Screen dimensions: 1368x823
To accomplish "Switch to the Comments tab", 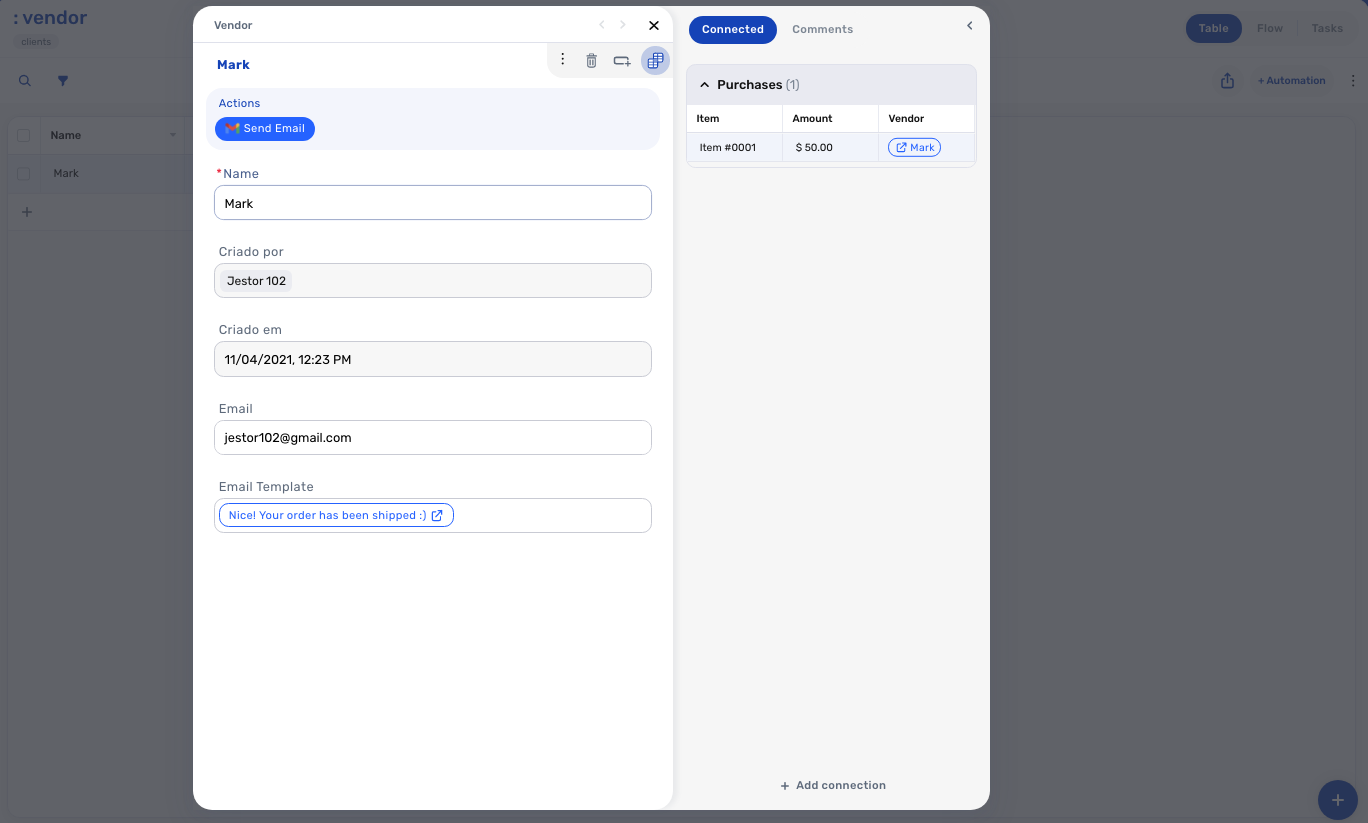I will [x=822, y=30].
